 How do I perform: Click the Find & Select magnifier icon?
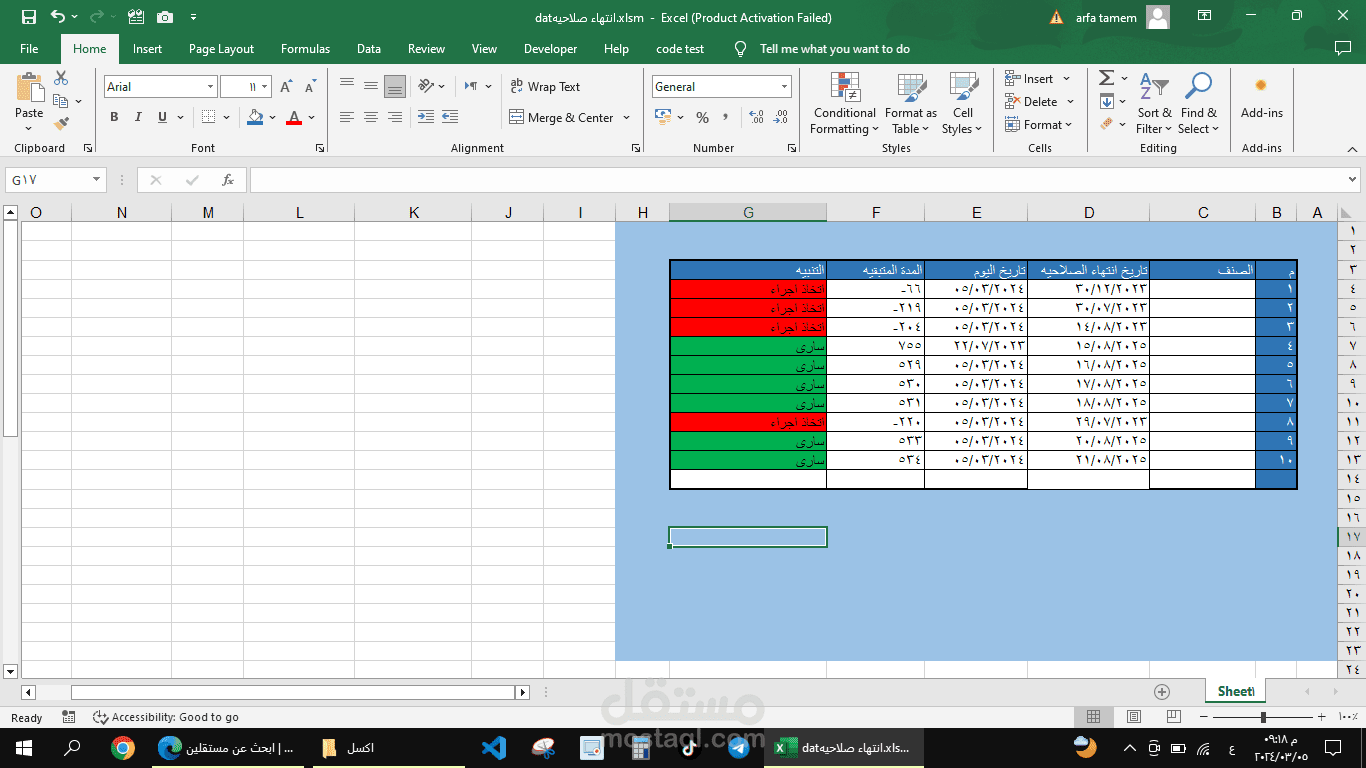(x=1197, y=87)
